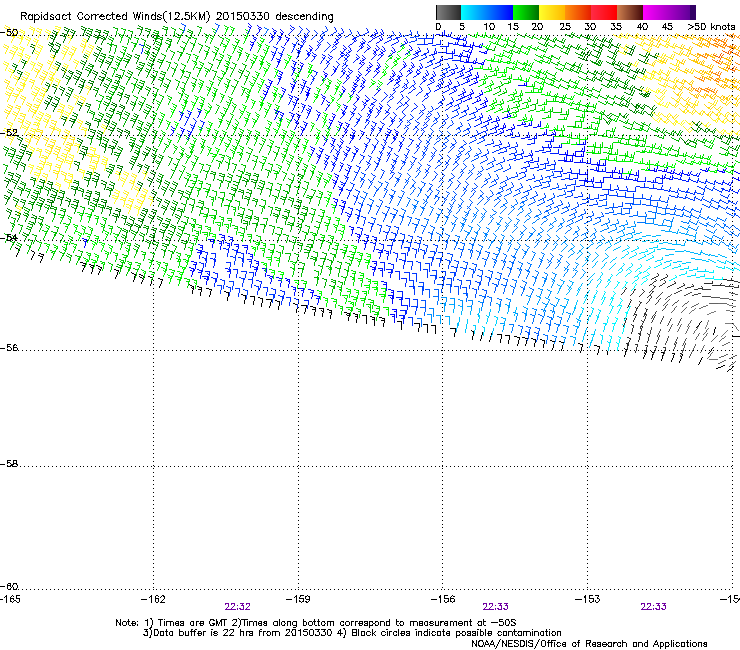Click the -58 latitude axis label
This screenshot has height=650, width=740.
click(x=9, y=464)
